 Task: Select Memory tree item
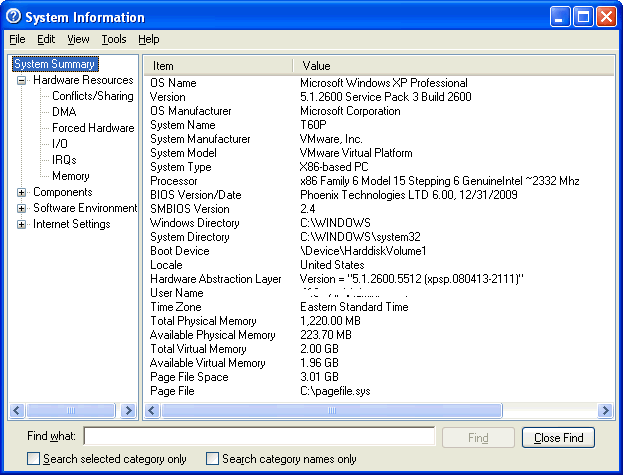(71, 176)
